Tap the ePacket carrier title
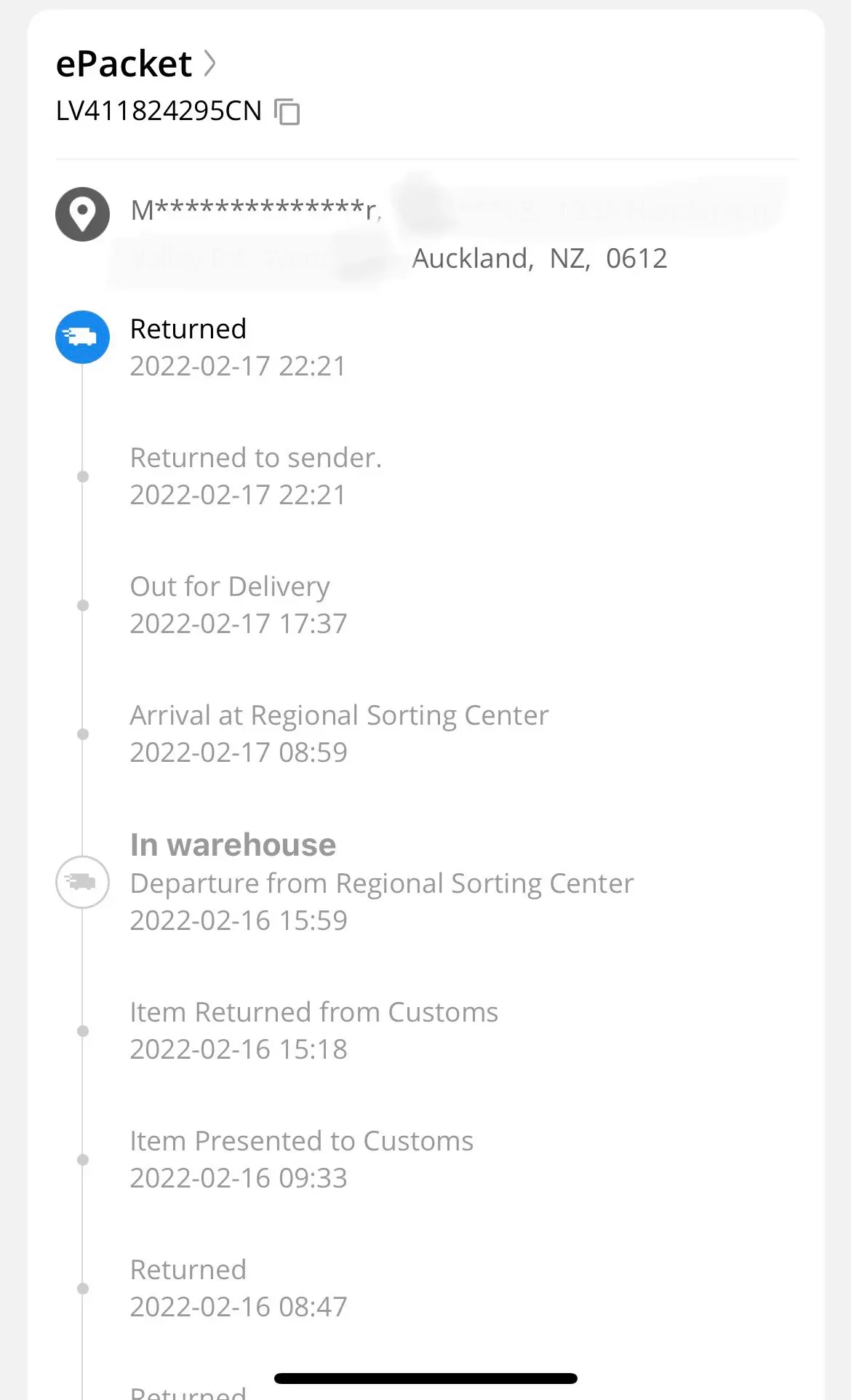 click(124, 64)
